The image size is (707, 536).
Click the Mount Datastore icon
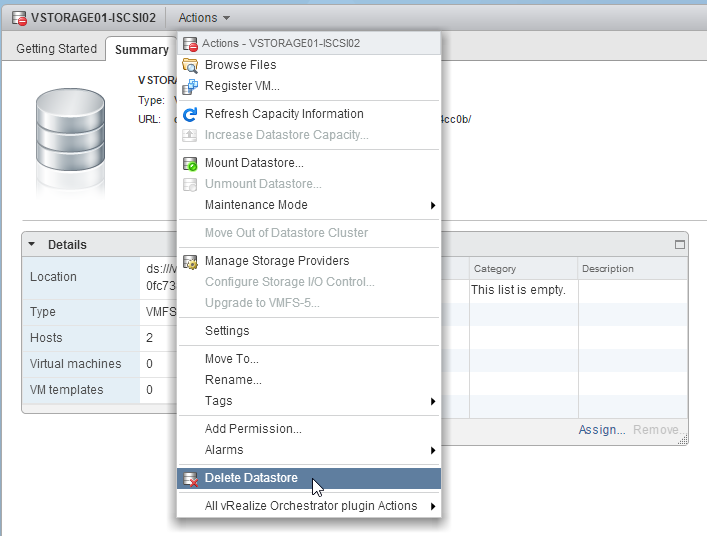[190, 163]
